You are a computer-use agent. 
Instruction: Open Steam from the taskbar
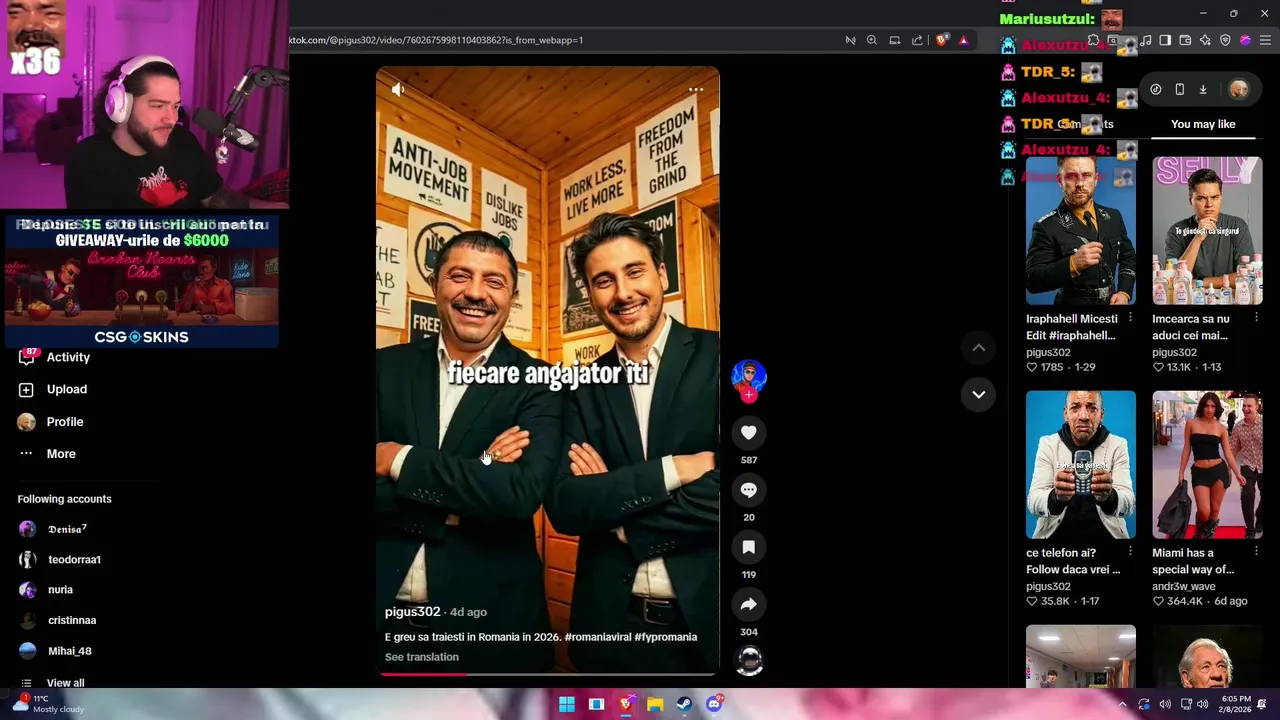point(684,704)
